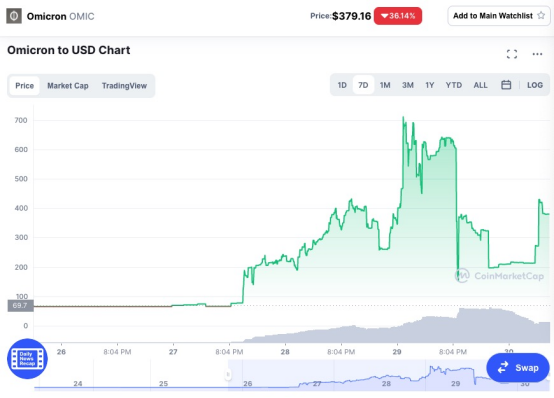Click the star icon in watchlist button

(541, 16)
